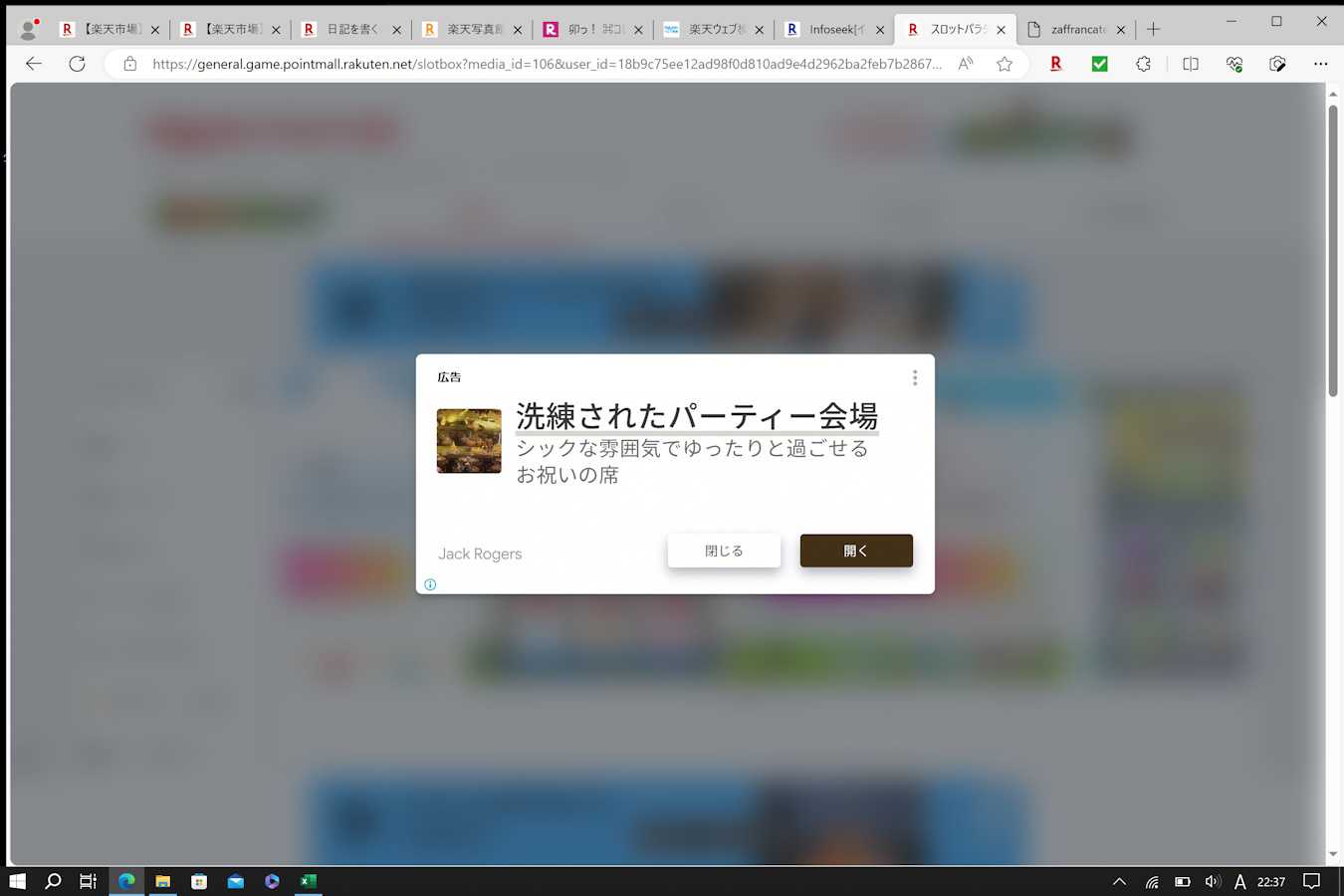This screenshot has height=896, width=1344.
Task: Go back to the previous page
Action: [34, 64]
